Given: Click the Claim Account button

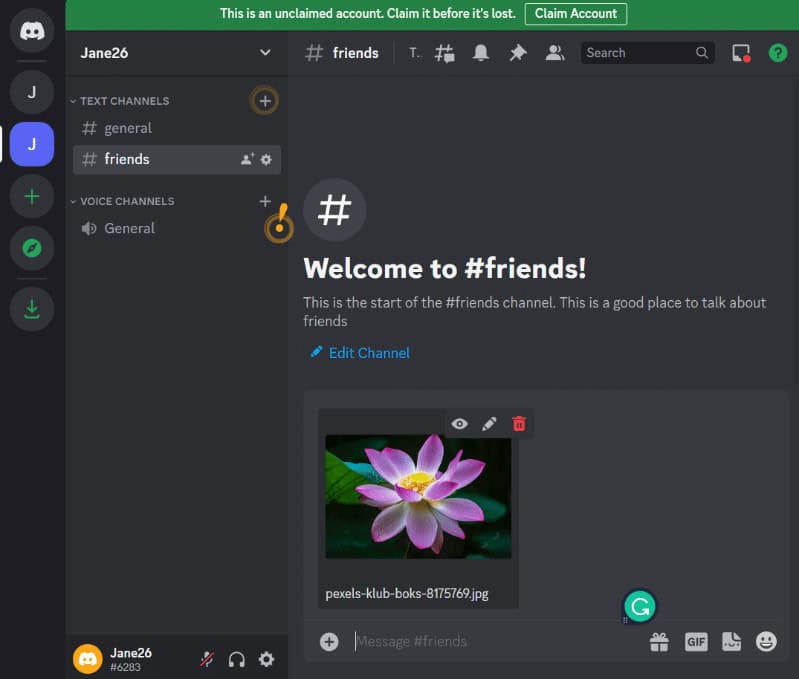Looking at the screenshot, I should [575, 14].
